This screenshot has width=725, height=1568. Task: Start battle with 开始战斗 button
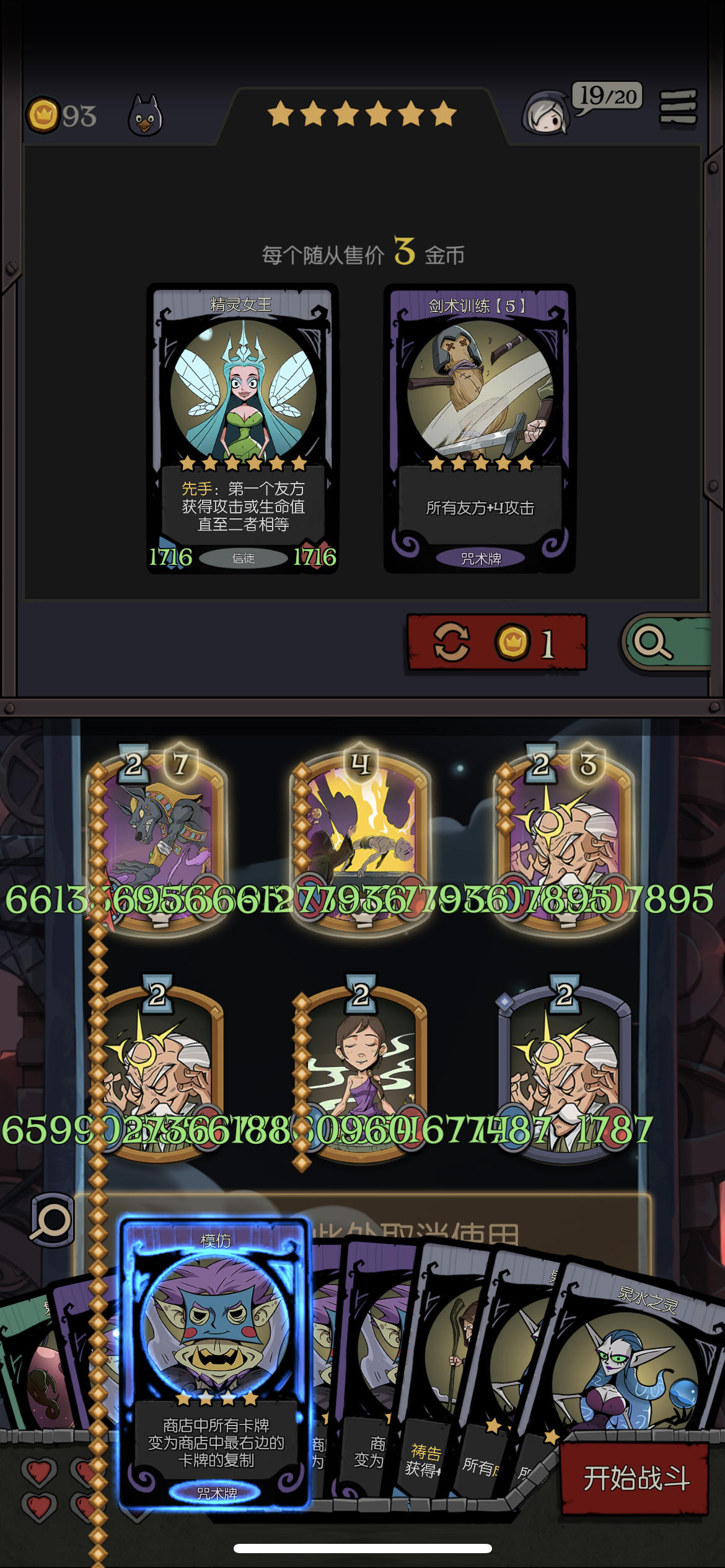[636, 1479]
